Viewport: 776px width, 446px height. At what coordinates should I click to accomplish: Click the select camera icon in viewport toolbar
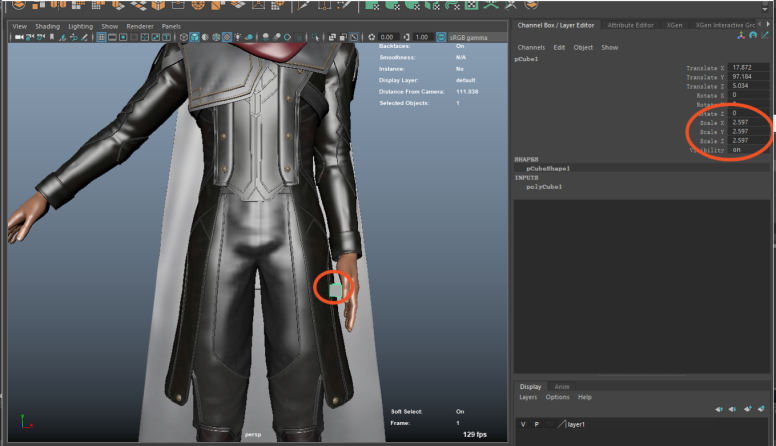click(x=17, y=37)
